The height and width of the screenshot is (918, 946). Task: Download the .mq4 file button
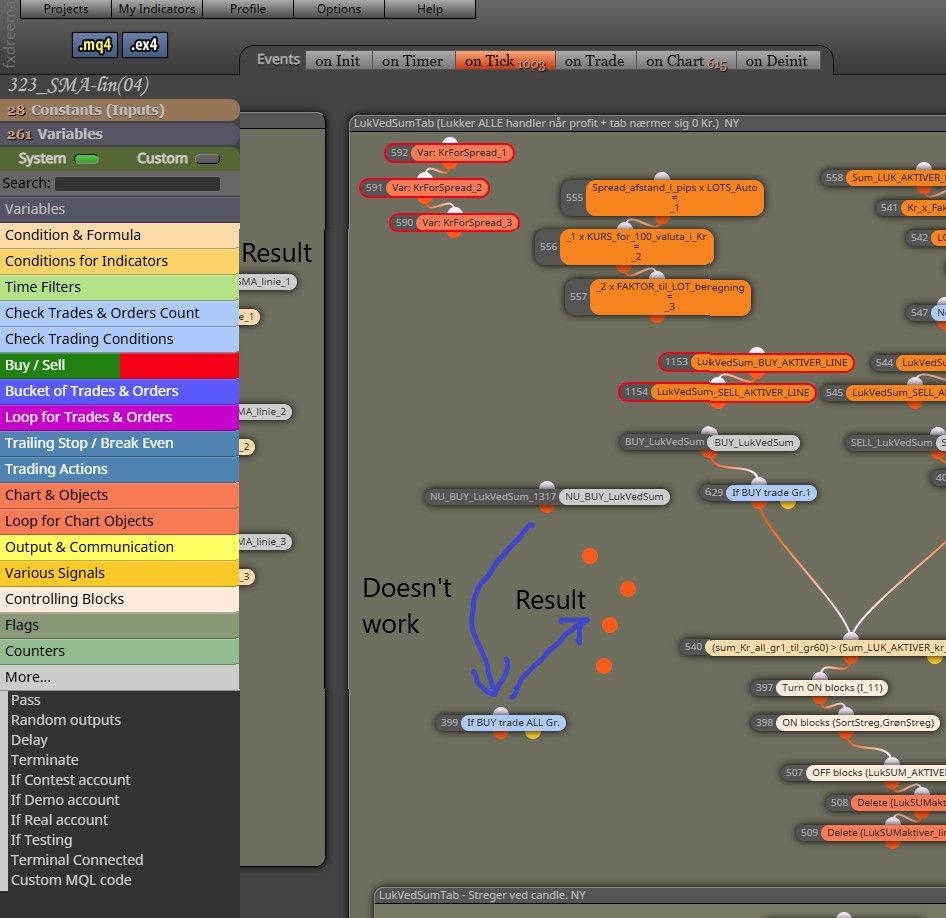pos(95,45)
